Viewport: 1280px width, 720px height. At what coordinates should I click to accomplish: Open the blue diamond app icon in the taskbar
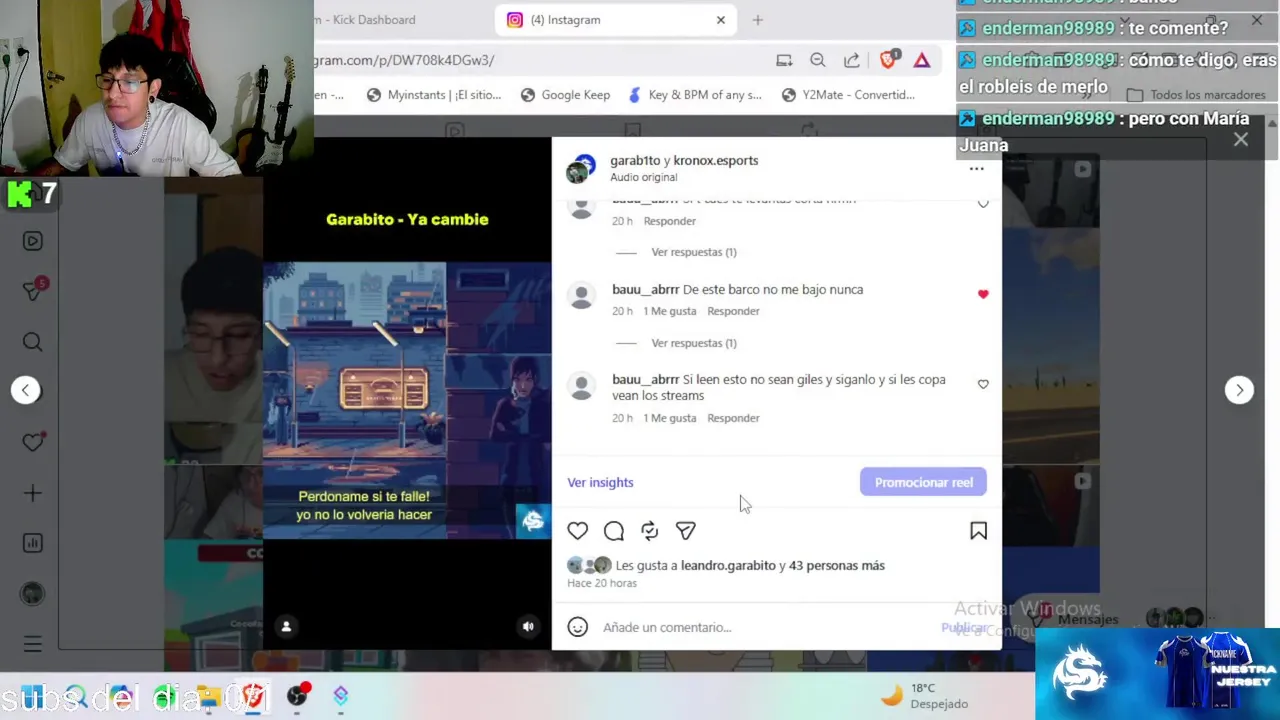(x=341, y=695)
